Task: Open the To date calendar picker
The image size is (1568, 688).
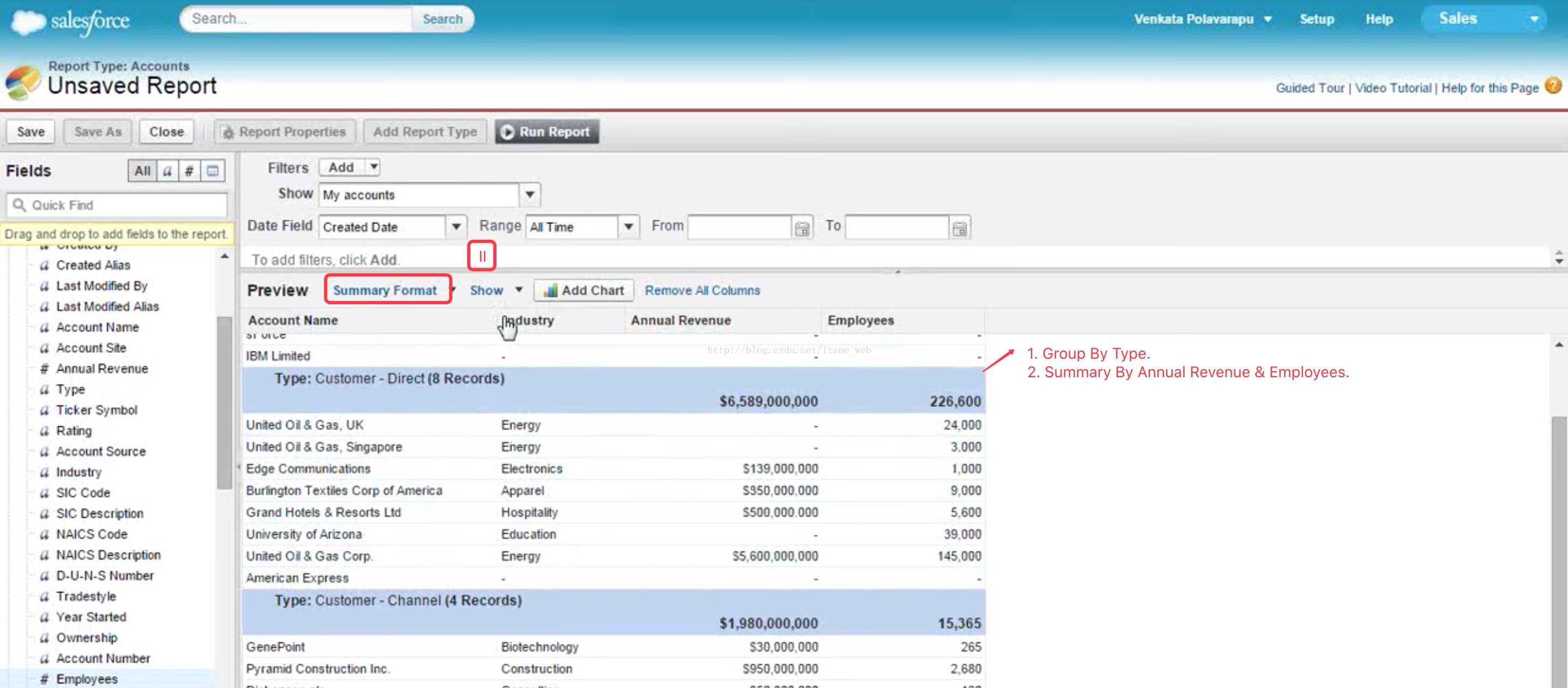Action: (x=960, y=228)
